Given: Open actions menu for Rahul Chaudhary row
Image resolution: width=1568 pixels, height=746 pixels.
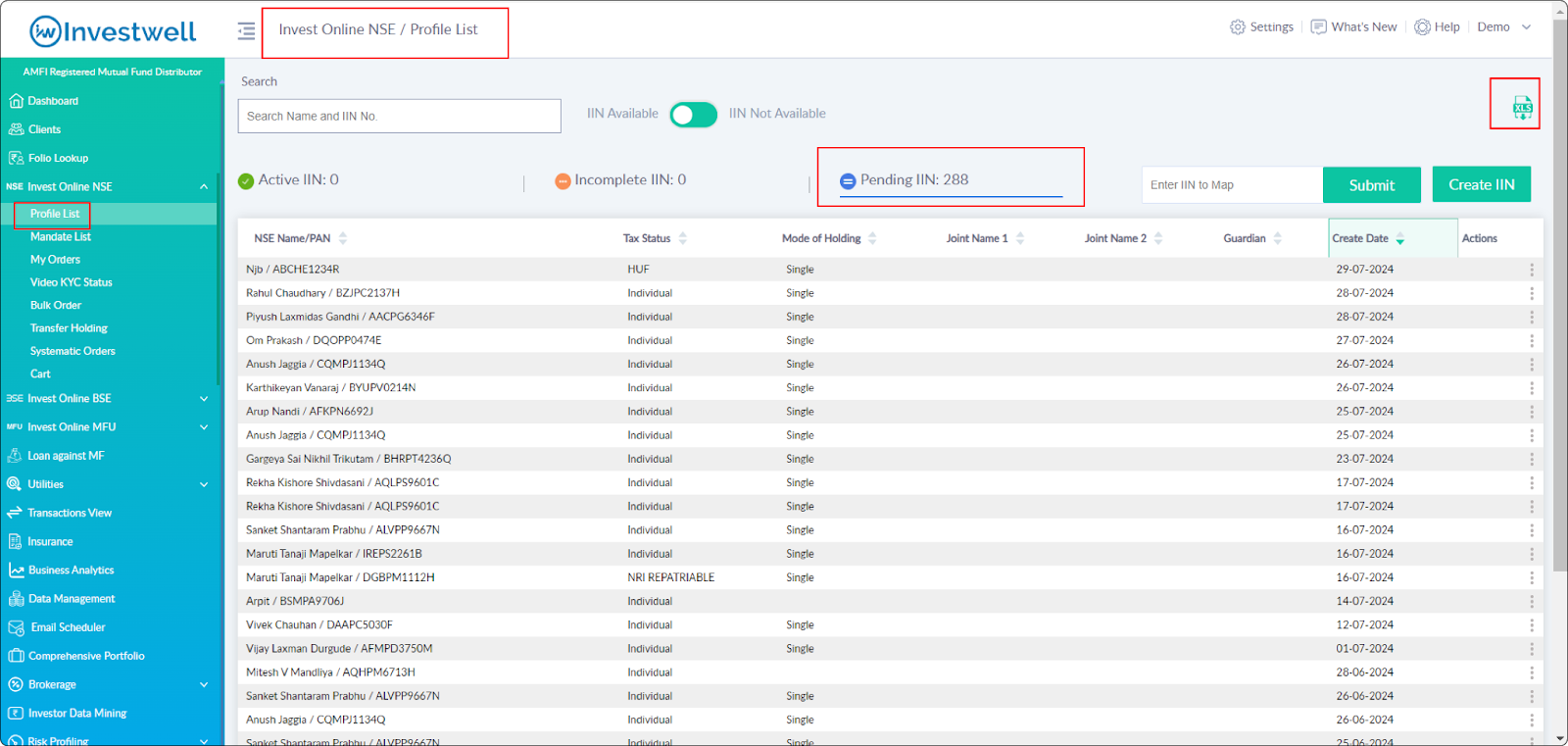Looking at the screenshot, I should click(x=1532, y=293).
